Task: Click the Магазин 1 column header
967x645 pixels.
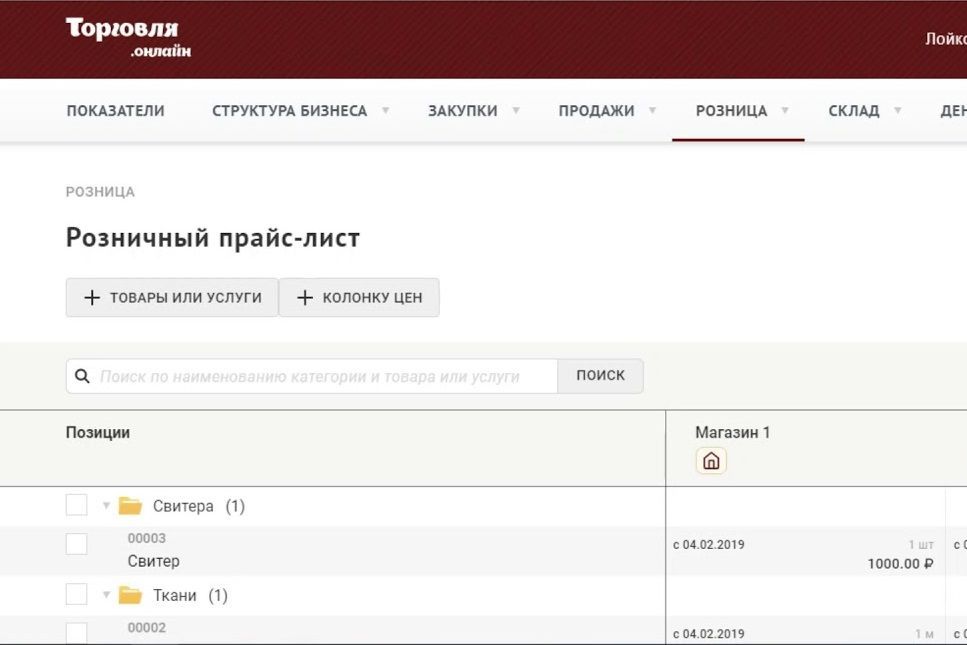Action: point(733,432)
